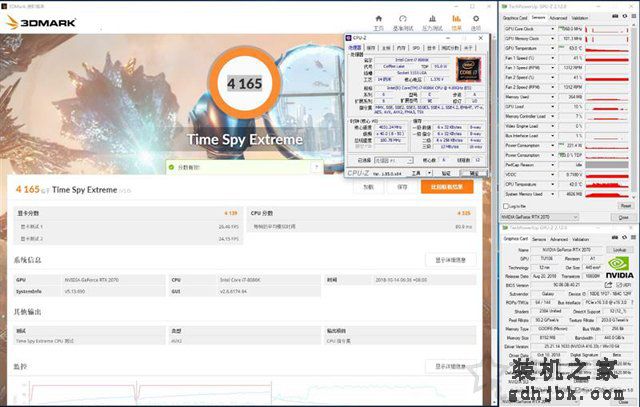Open GPU Memory Clock sensor dropdown
Screen dimensions: 640x407
(x=553, y=39)
